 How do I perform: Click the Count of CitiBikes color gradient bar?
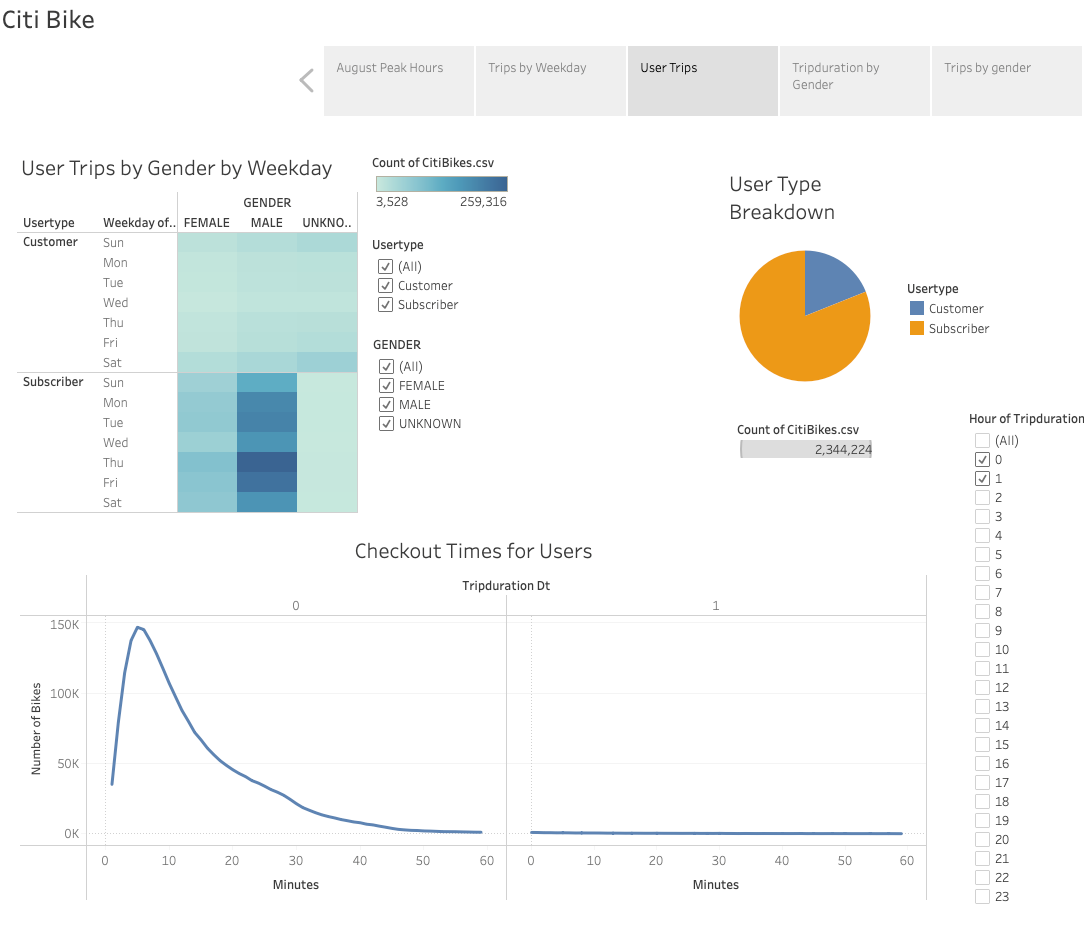(x=442, y=183)
